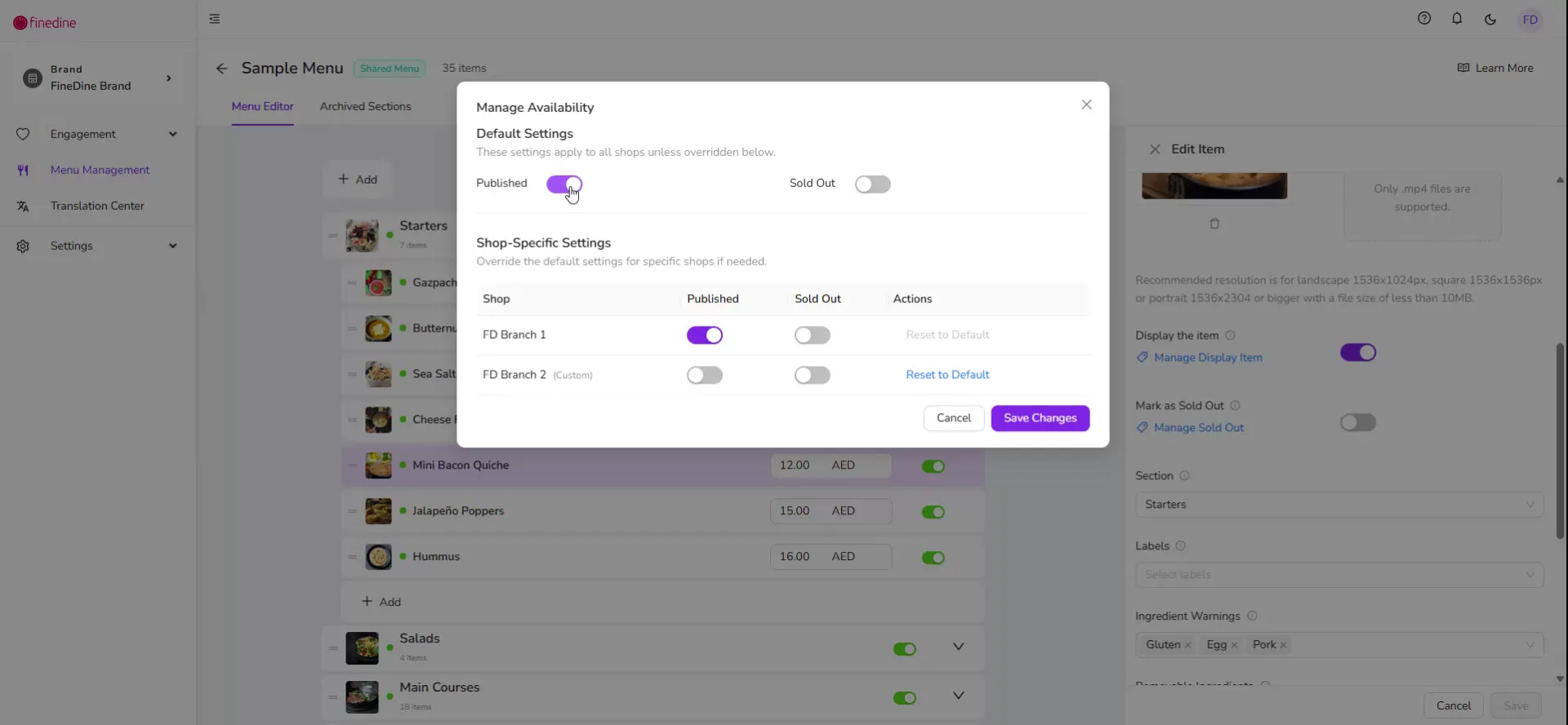Toggle Mark as Sold Out switch in Edit Item

(1358, 423)
